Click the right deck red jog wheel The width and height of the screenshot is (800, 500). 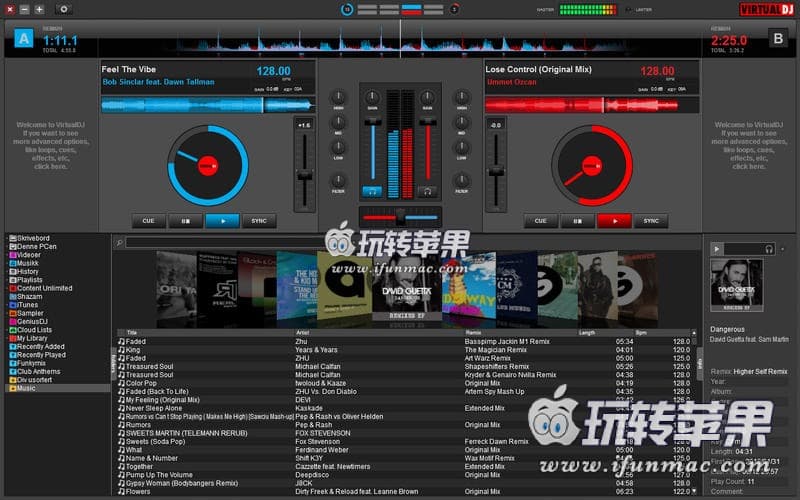tap(592, 166)
